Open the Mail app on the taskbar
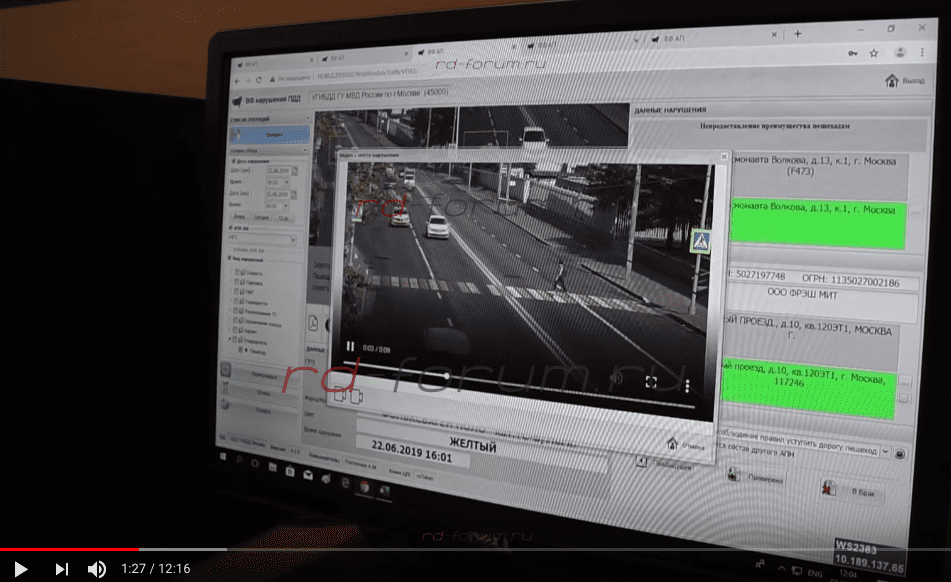Screen dimensions: 951x582 point(308,475)
